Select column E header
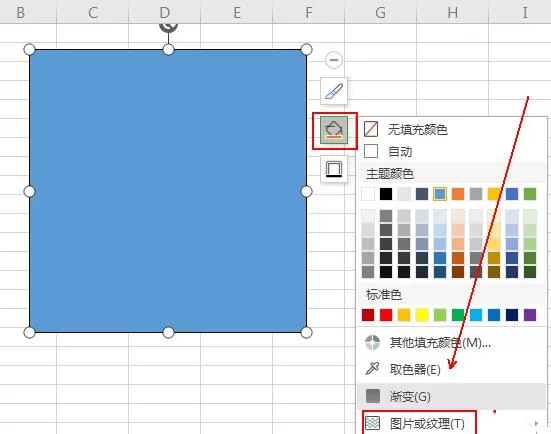Viewport: 551px width, 434px height. click(236, 13)
